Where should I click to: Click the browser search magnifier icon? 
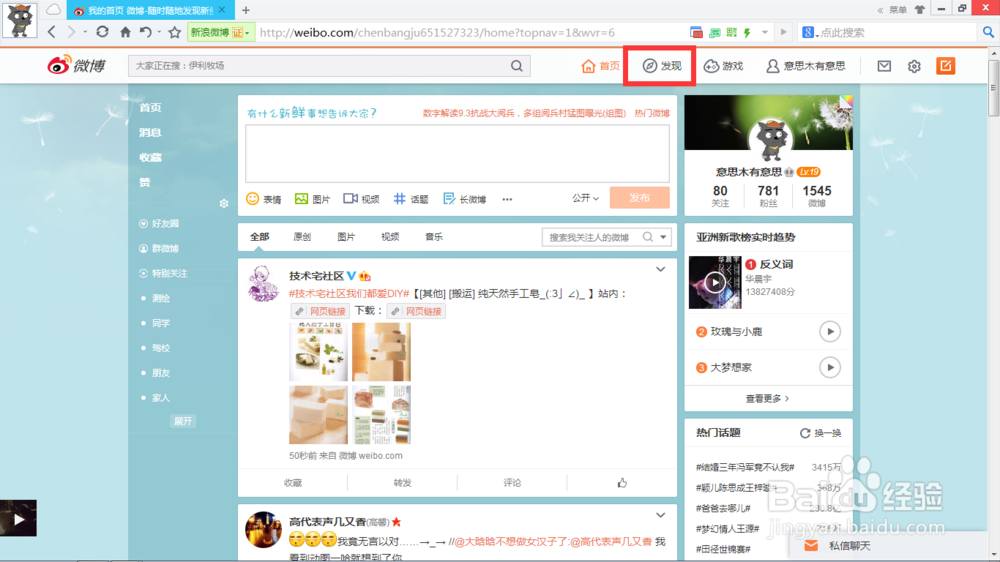988,32
